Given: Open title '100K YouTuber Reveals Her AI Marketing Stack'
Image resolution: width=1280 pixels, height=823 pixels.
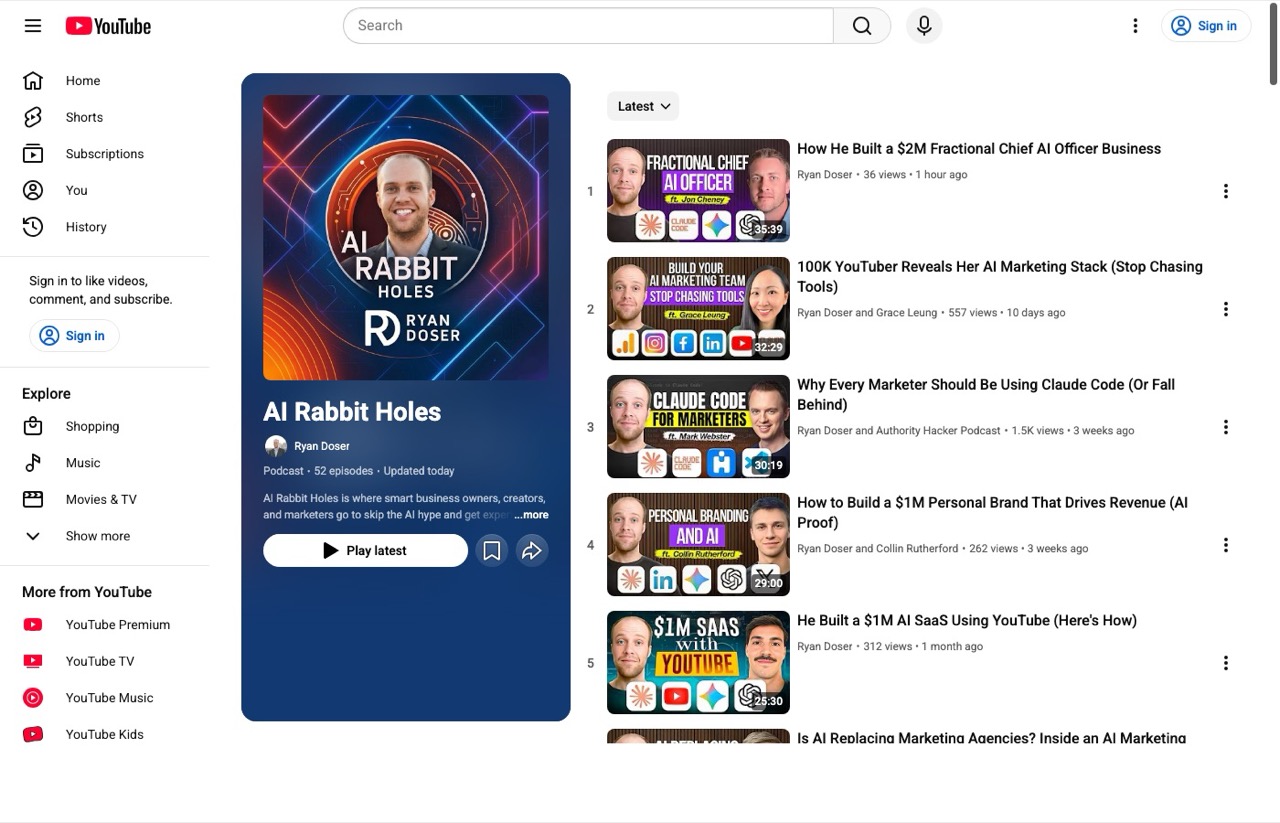Looking at the screenshot, I should [x=1000, y=276].
